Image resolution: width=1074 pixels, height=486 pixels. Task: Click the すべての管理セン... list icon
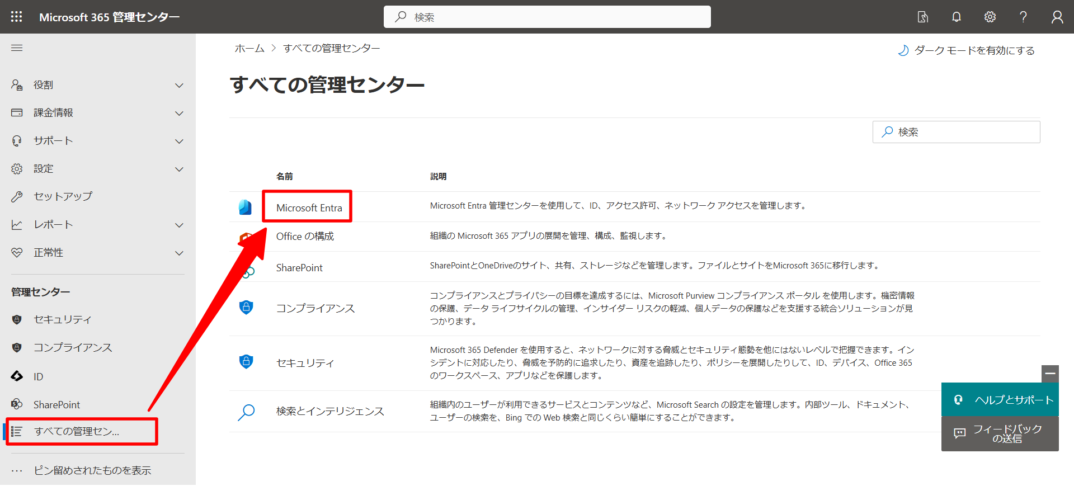(18, 431)
